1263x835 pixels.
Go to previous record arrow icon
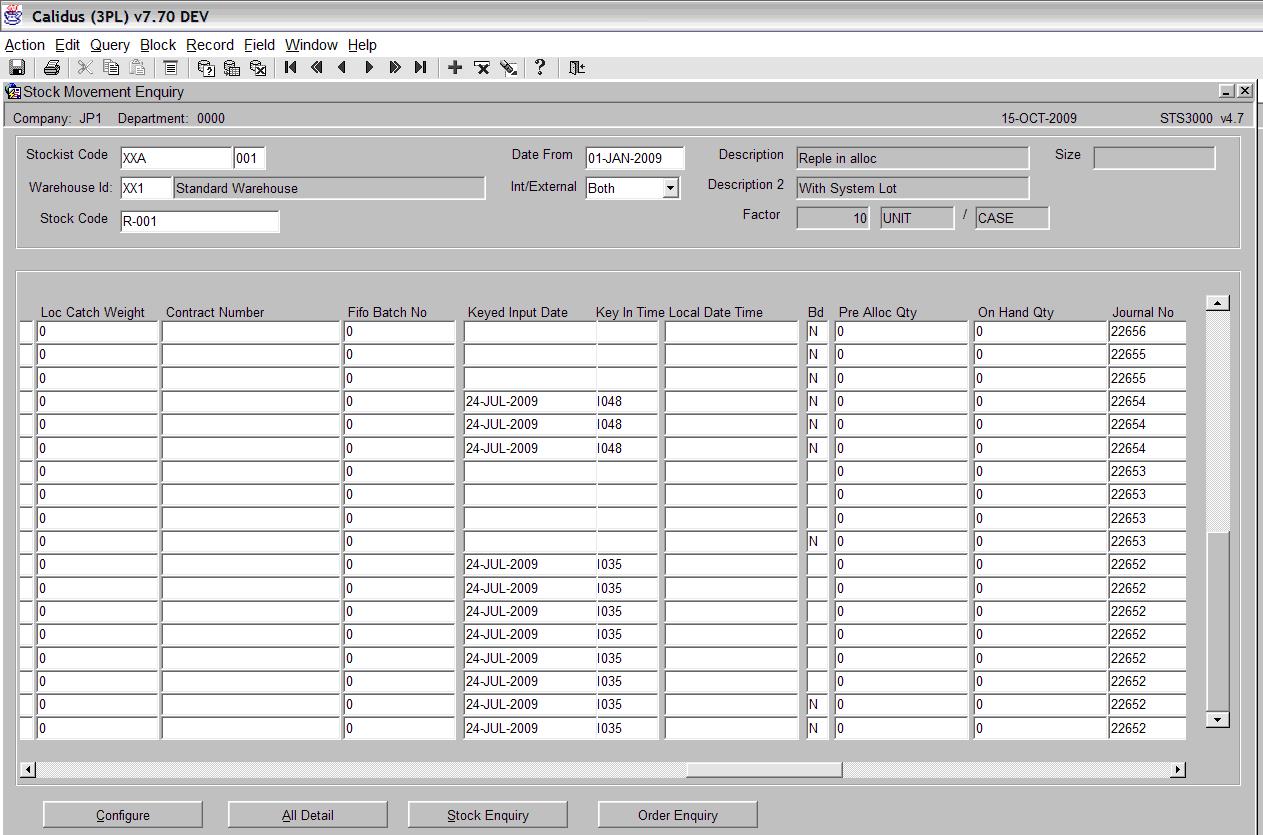click(343, 68)
